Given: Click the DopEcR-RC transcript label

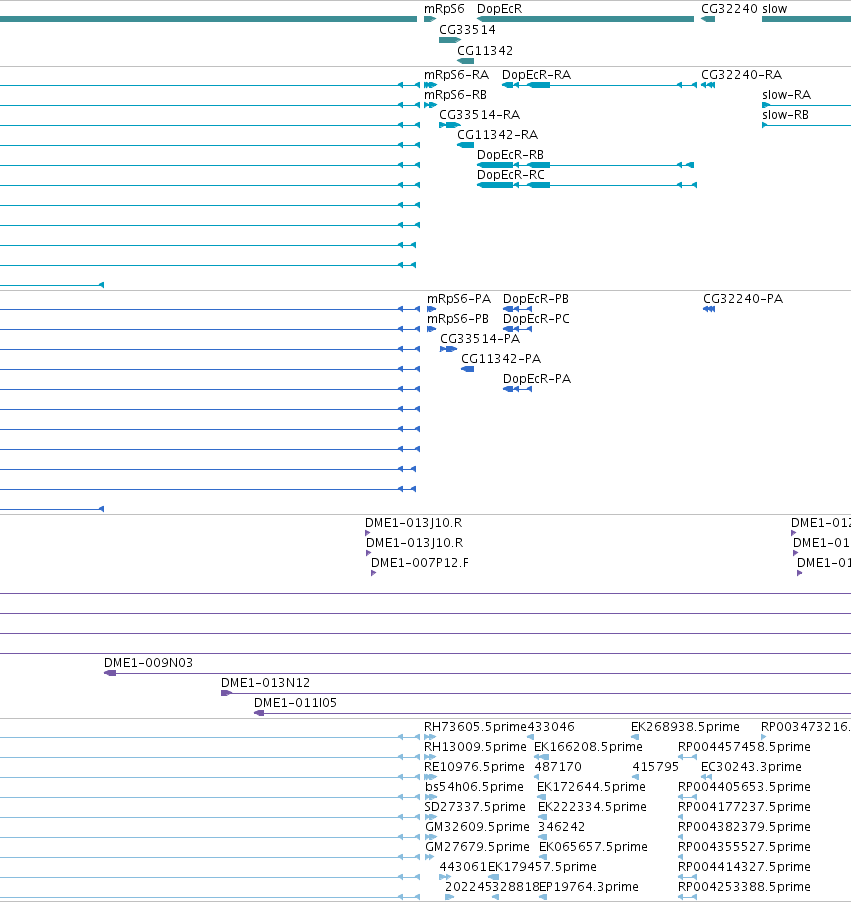Looking at the screenshot, I should [510, 174].
